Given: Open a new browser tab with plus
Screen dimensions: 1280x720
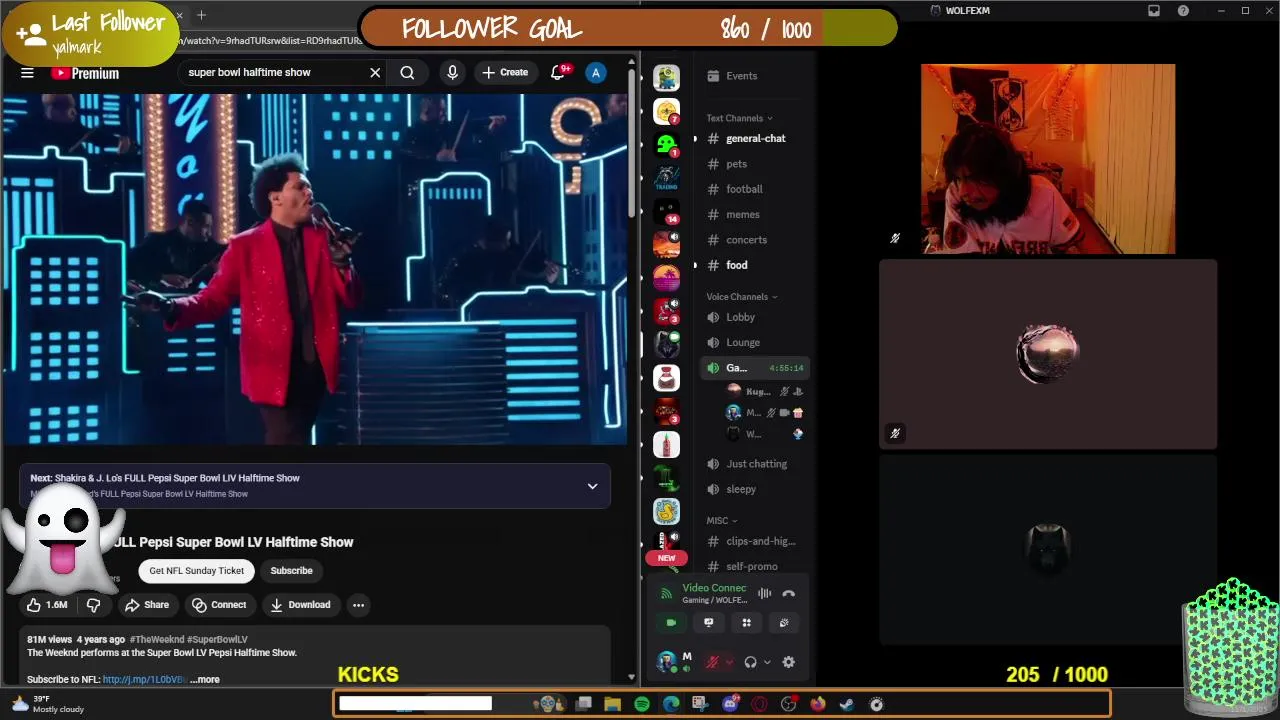Looking at the screenshot, I should pyautogui.click(x=201, y=15).
